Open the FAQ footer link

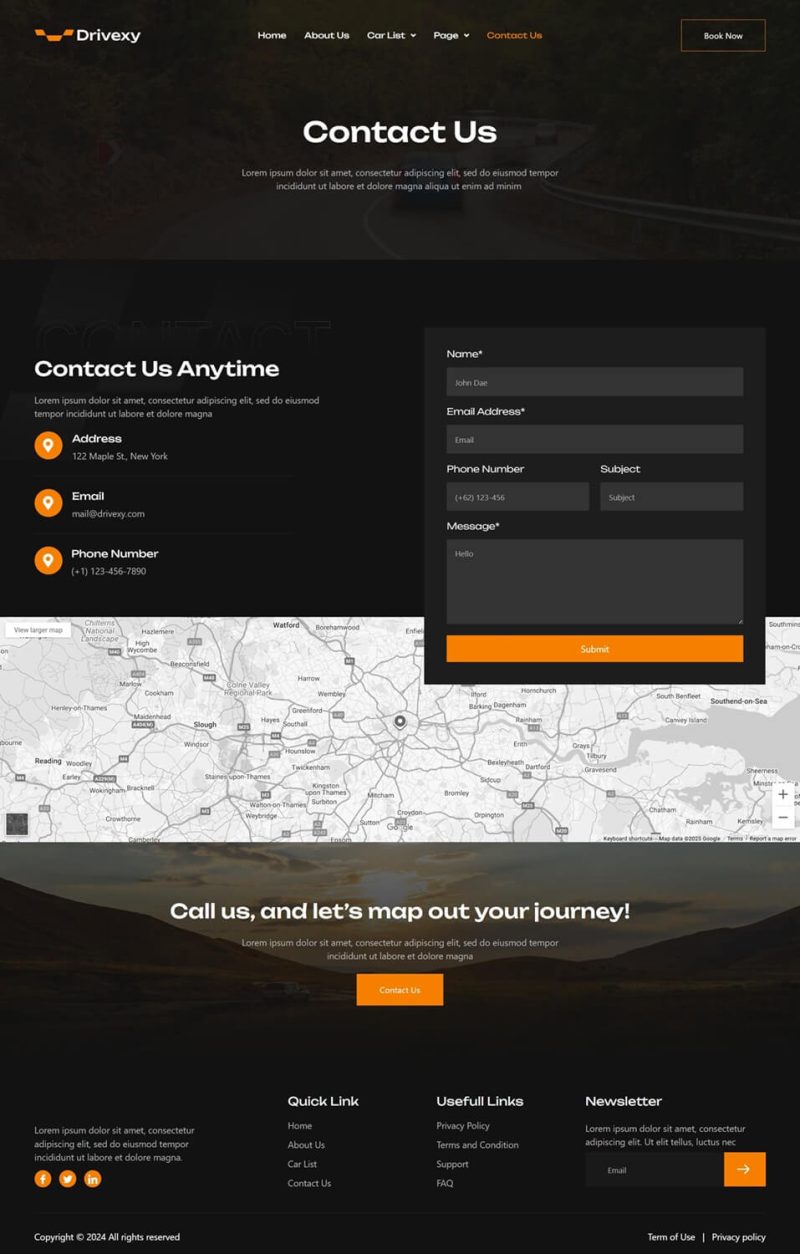tap(445, 1183)
